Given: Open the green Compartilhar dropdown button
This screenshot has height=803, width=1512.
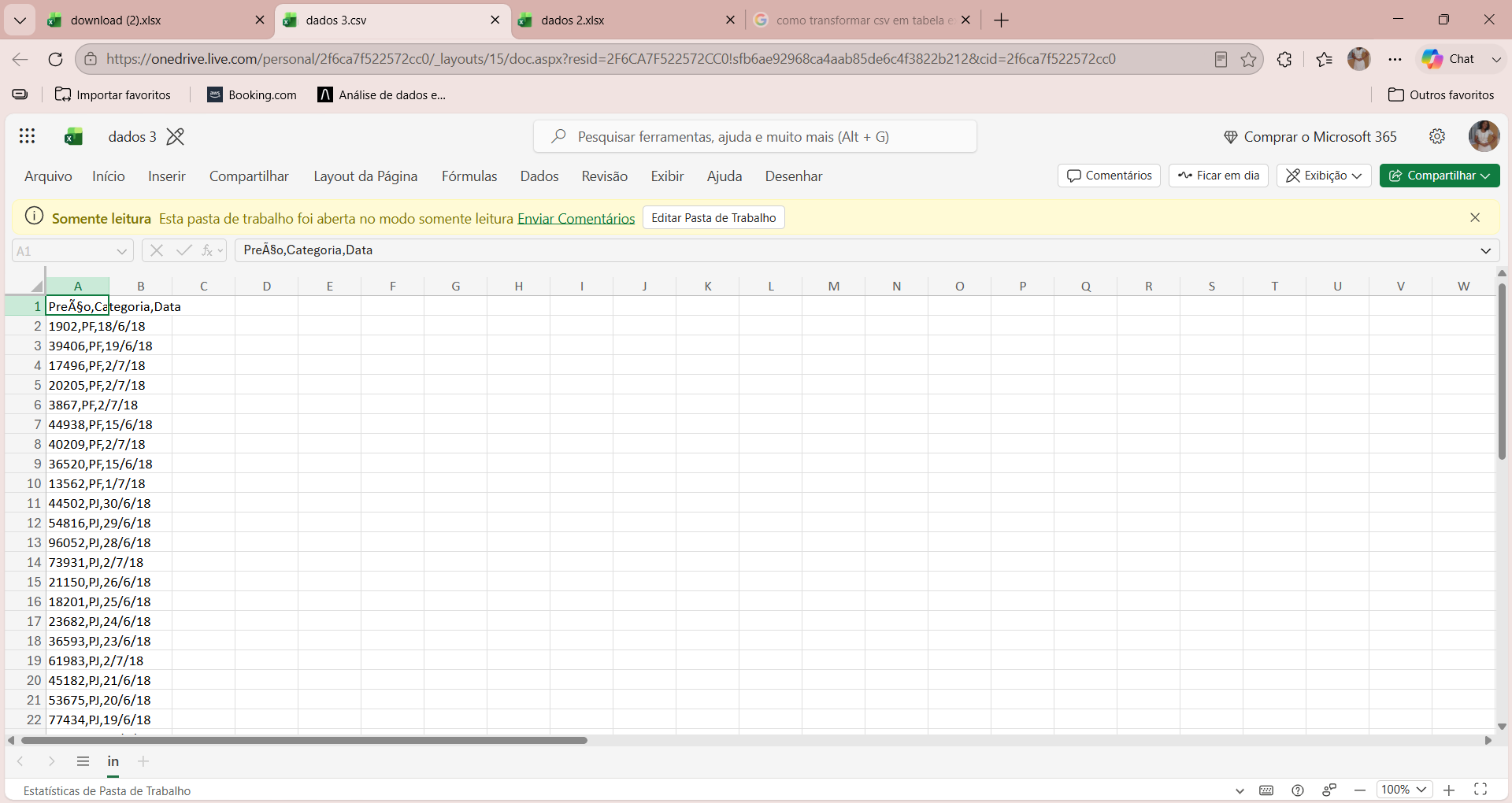Looking at the screenshot, I should (x=1440, y=176).
